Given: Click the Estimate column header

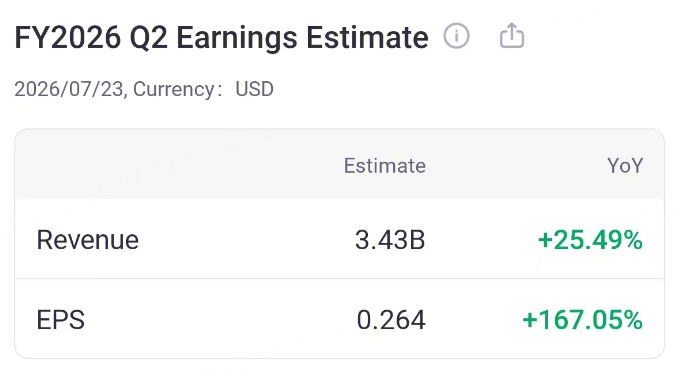Looking at the screenshot, I should (384, 166).
